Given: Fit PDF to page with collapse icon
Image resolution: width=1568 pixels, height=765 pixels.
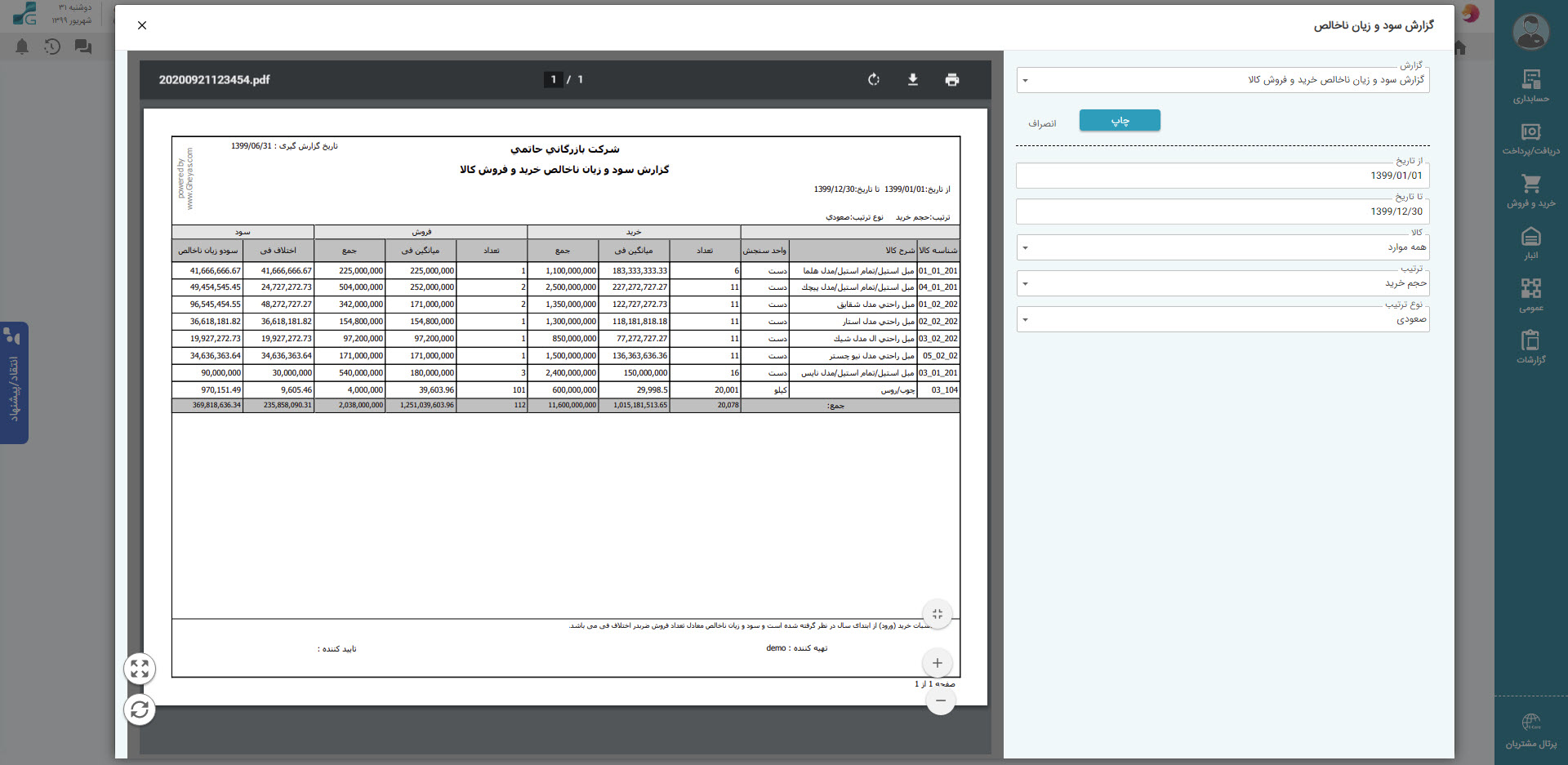Looking at the screenshot, I should [x=938, y=614].
